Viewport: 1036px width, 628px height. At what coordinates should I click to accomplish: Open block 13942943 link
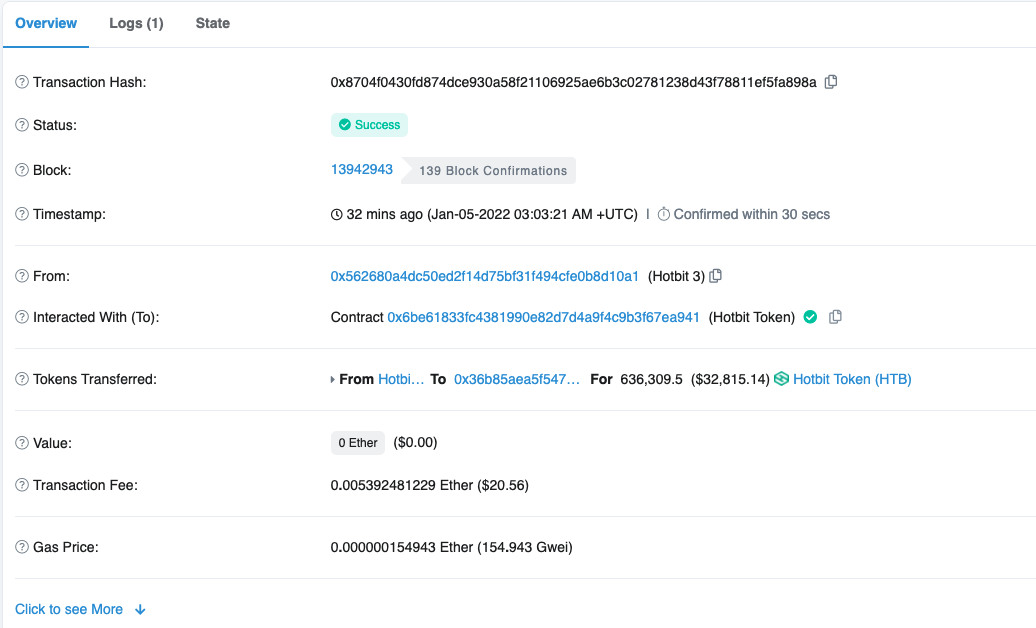coord(362,170)
